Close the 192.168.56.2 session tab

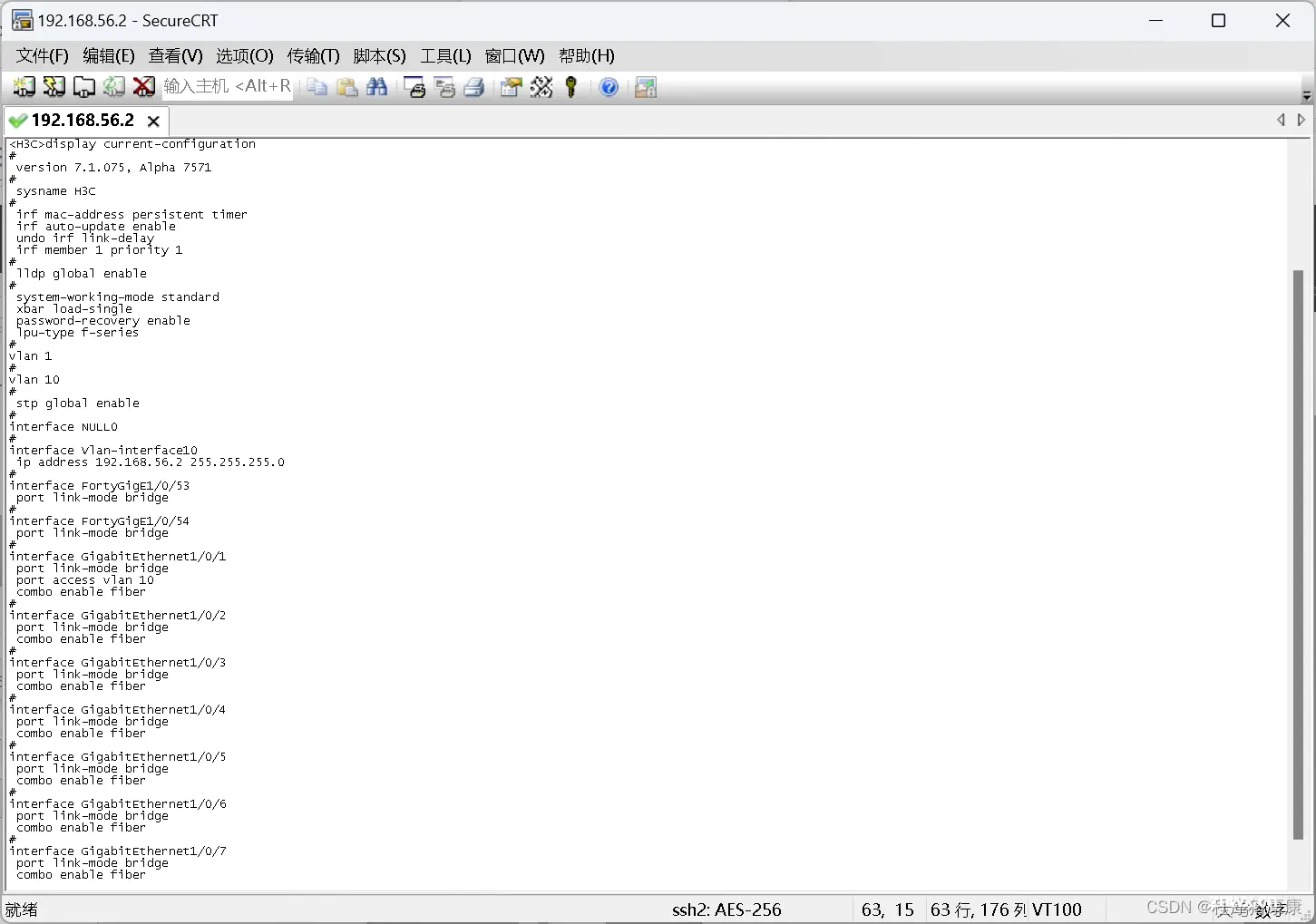[x=153, y=121]
